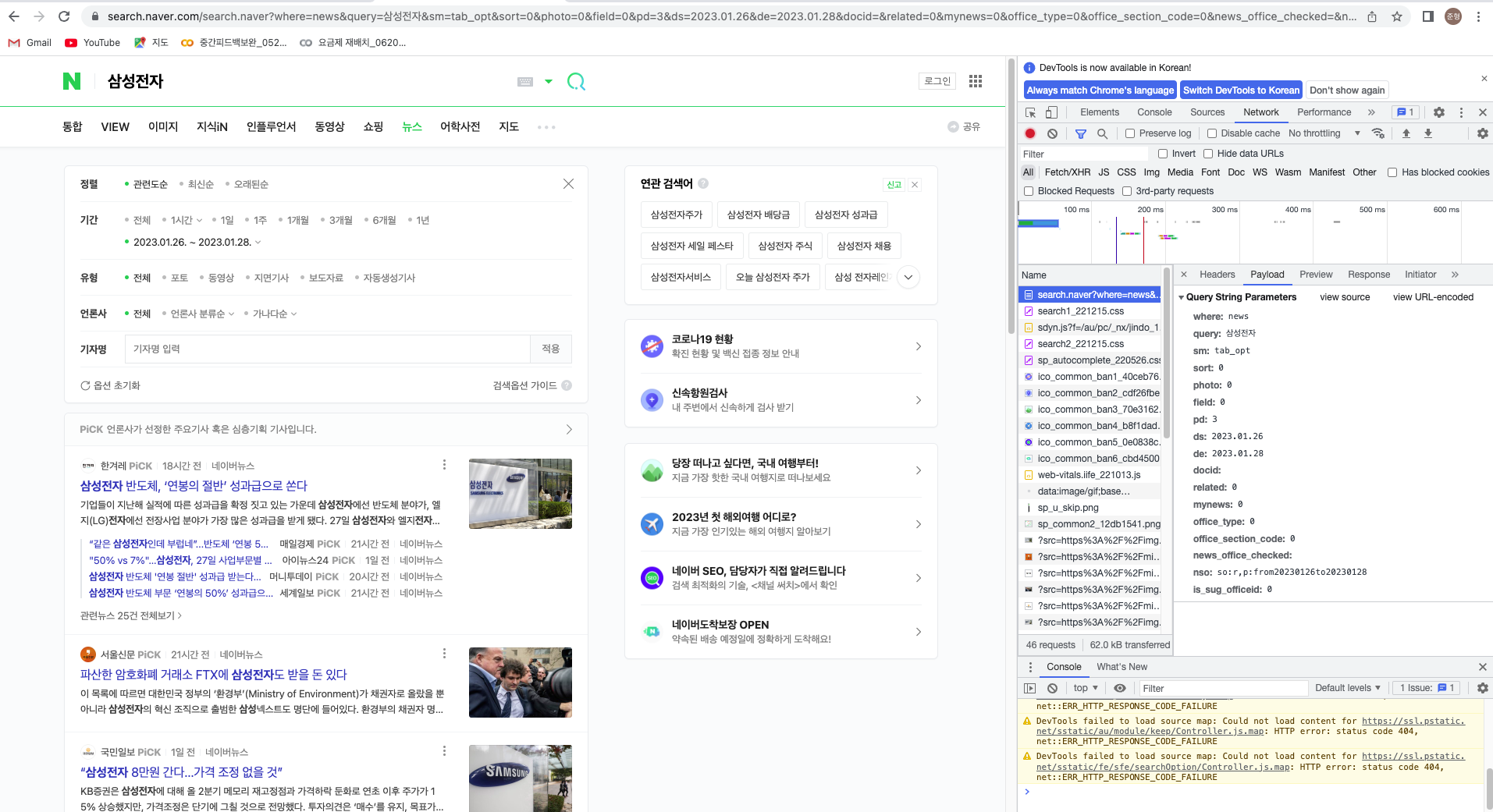Switch to Sources tab in DevTools
The height and width of the screenshot is (812, 1493).
point(1207,112)
